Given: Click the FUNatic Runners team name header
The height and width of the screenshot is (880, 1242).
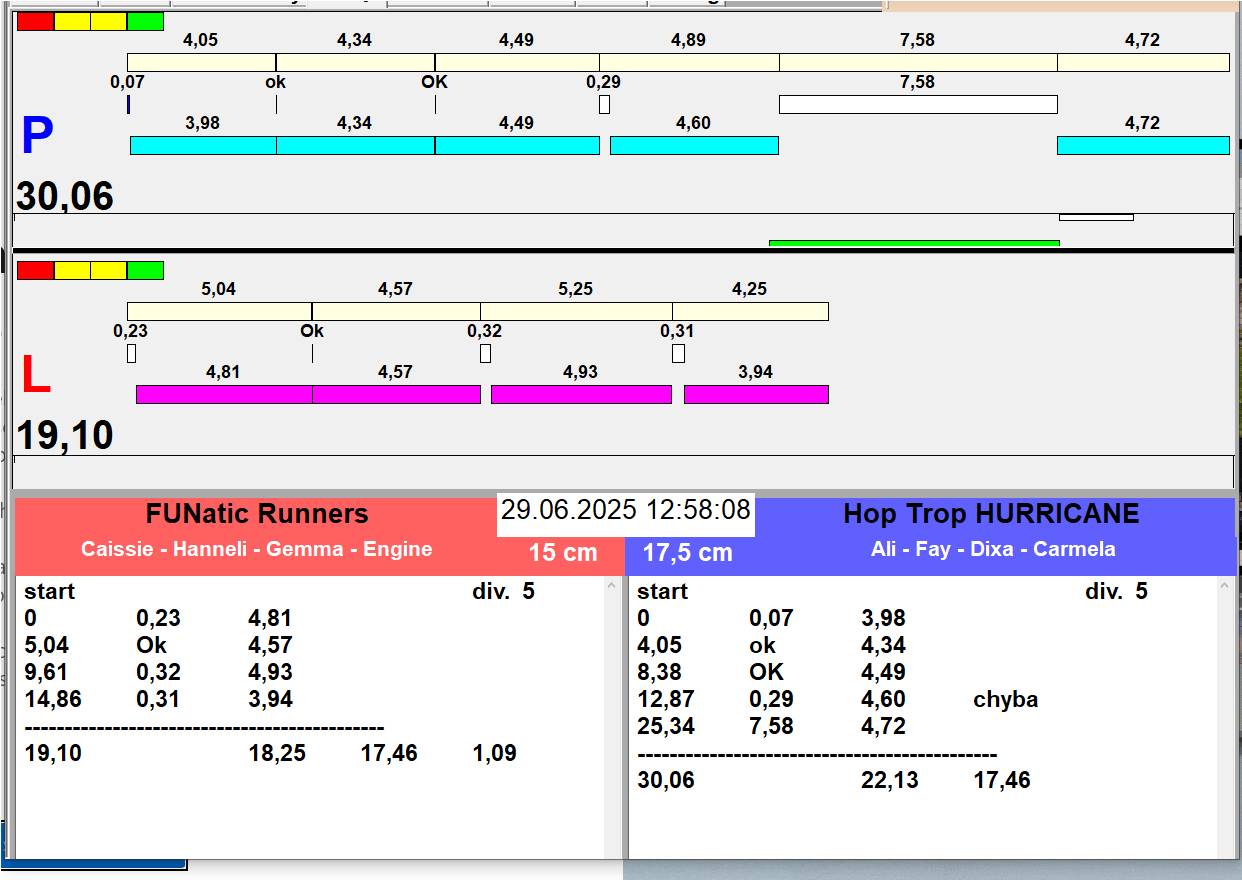Looking at the screenshot, I should click(257, 514).
